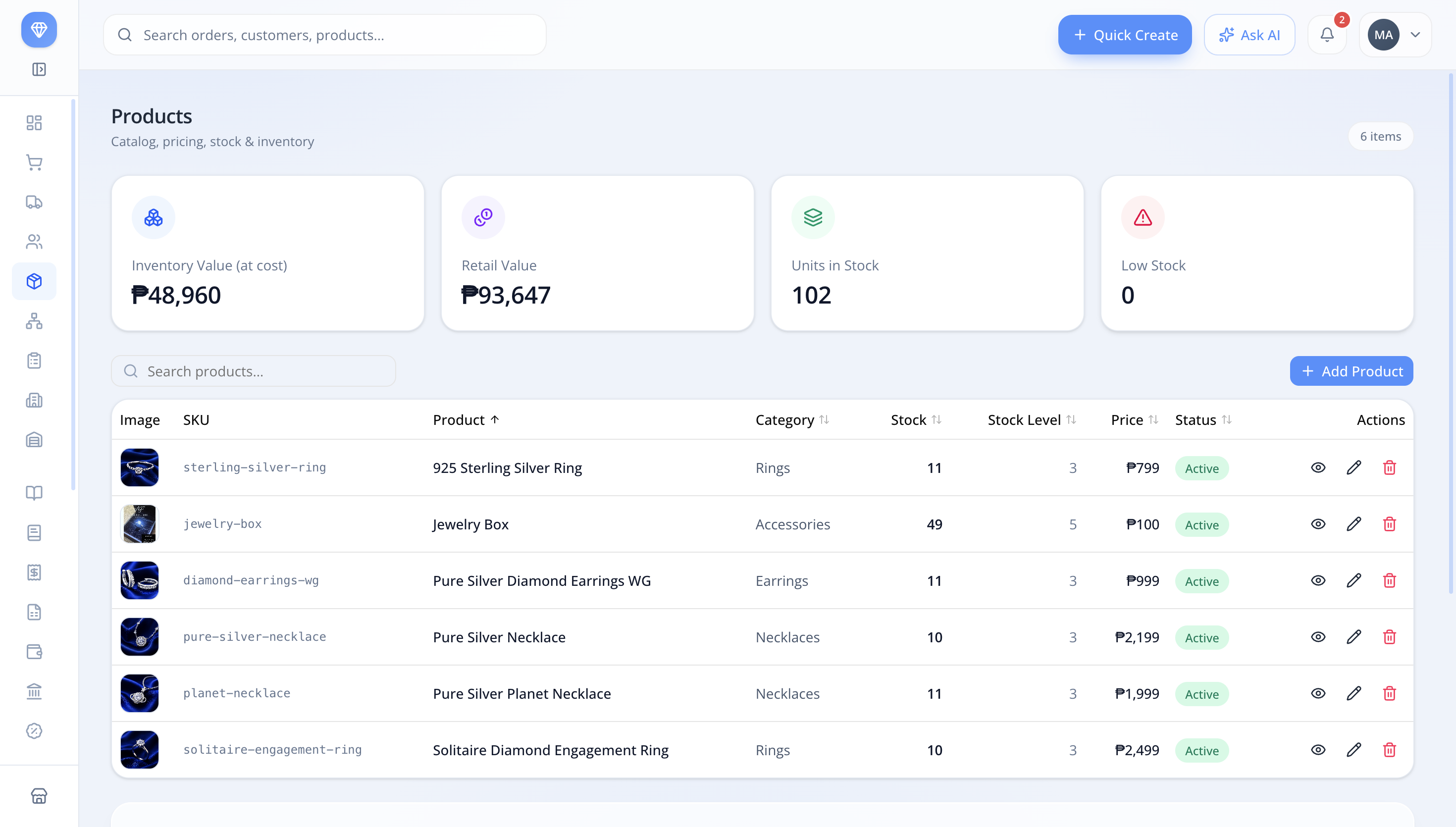Click the ₱2,199 price cell
This screenshot has width=1456, height=827.
click(1137, 637)
